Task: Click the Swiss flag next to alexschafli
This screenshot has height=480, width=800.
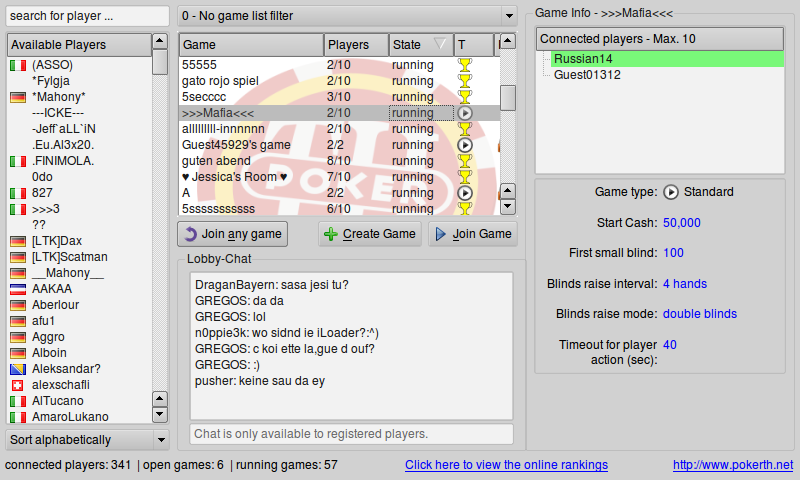Action: tap(17, 385)
